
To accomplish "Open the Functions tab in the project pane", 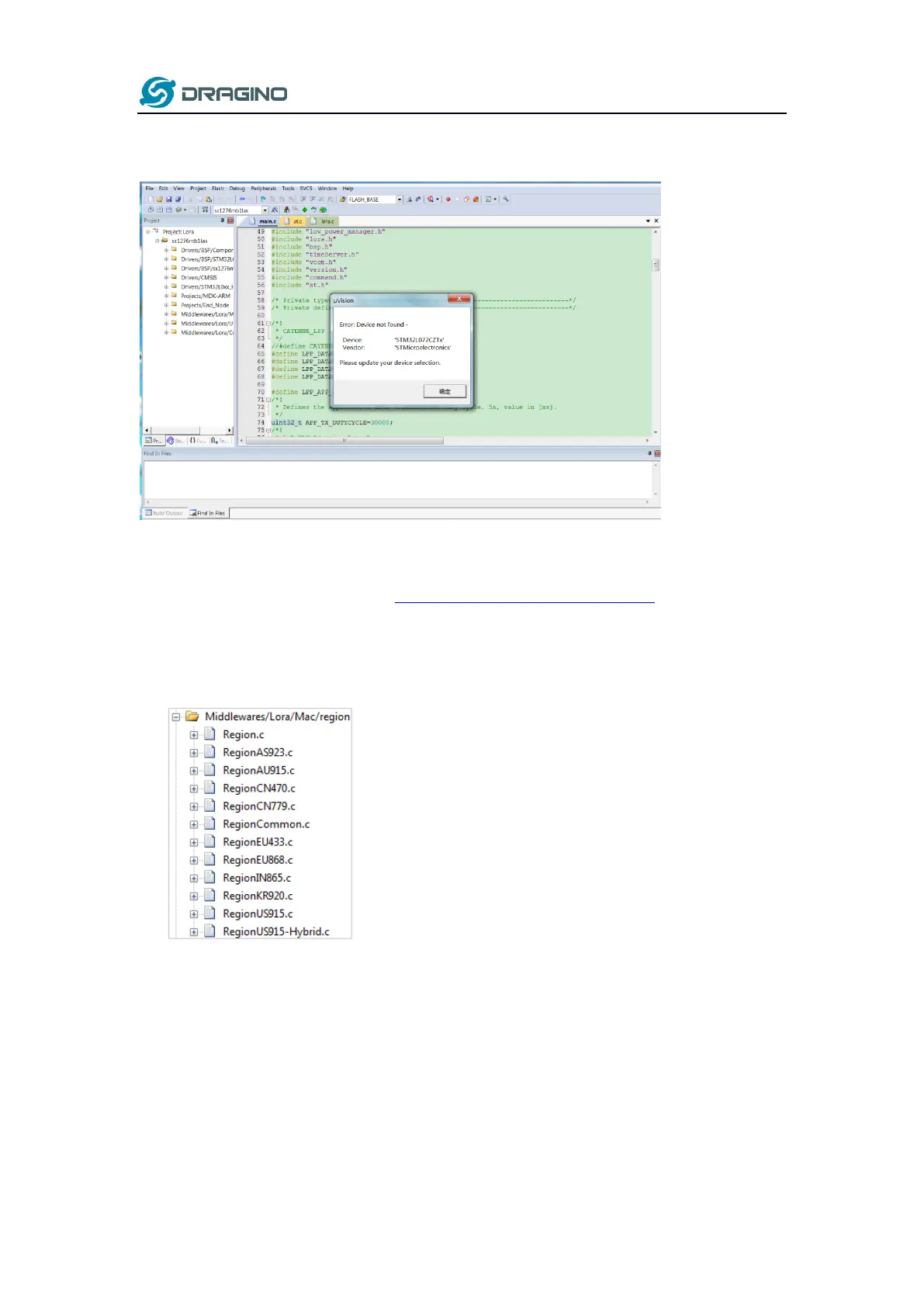I will pyautogui.click(x=197, y=441).
